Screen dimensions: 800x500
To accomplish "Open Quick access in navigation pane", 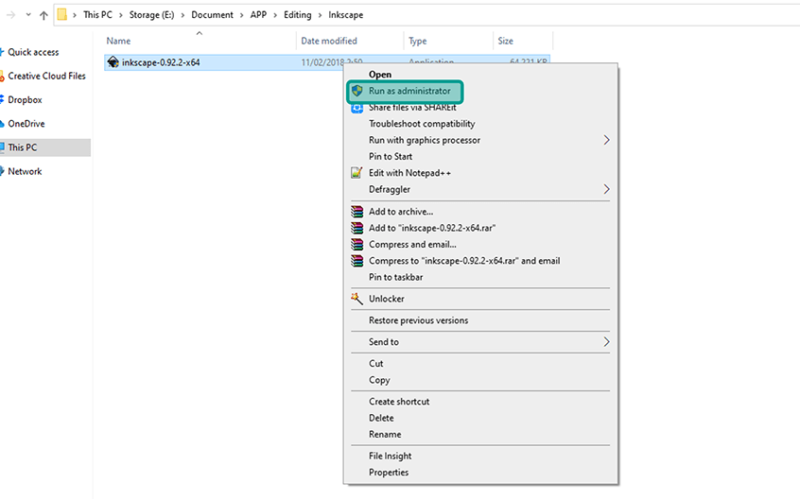I will pyautogui.click(x=33, y=52).
